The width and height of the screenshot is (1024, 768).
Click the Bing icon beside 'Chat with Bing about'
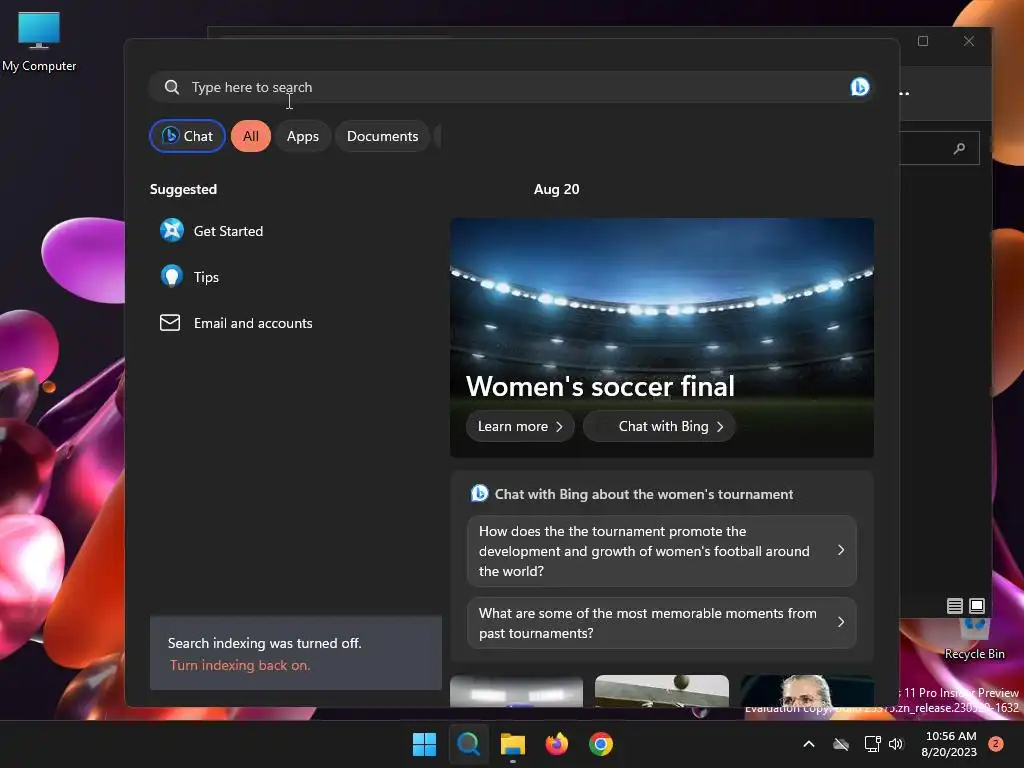tap(479, 493)
